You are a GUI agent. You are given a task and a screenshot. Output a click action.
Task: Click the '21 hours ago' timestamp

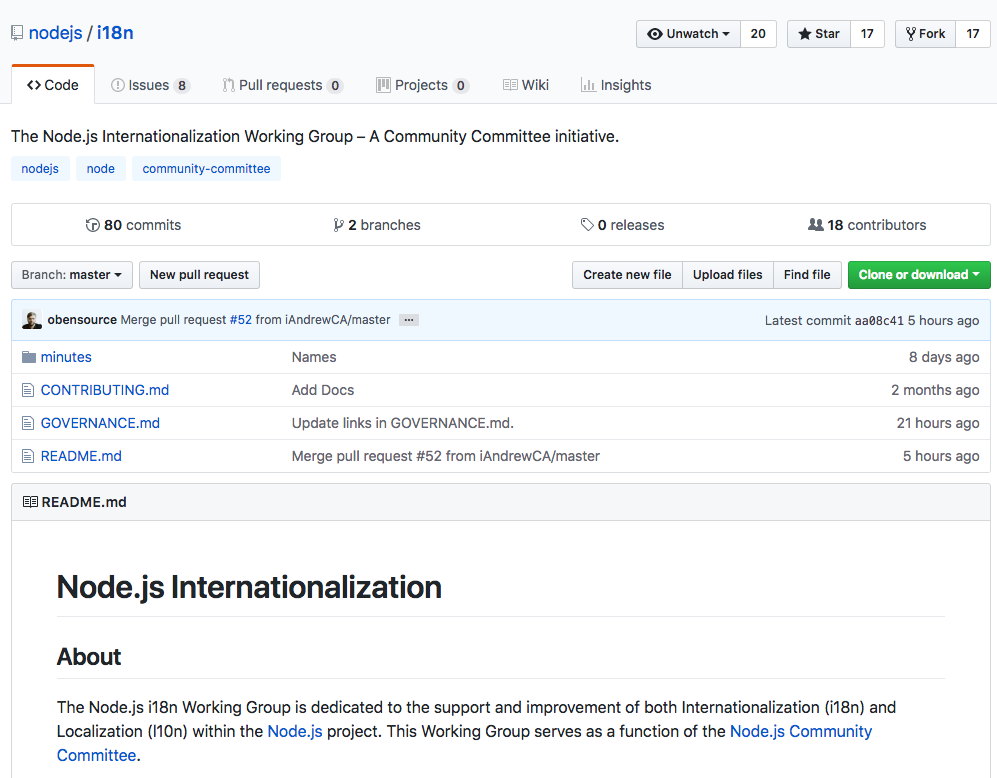pyautogui.click(x=938, y=423)
